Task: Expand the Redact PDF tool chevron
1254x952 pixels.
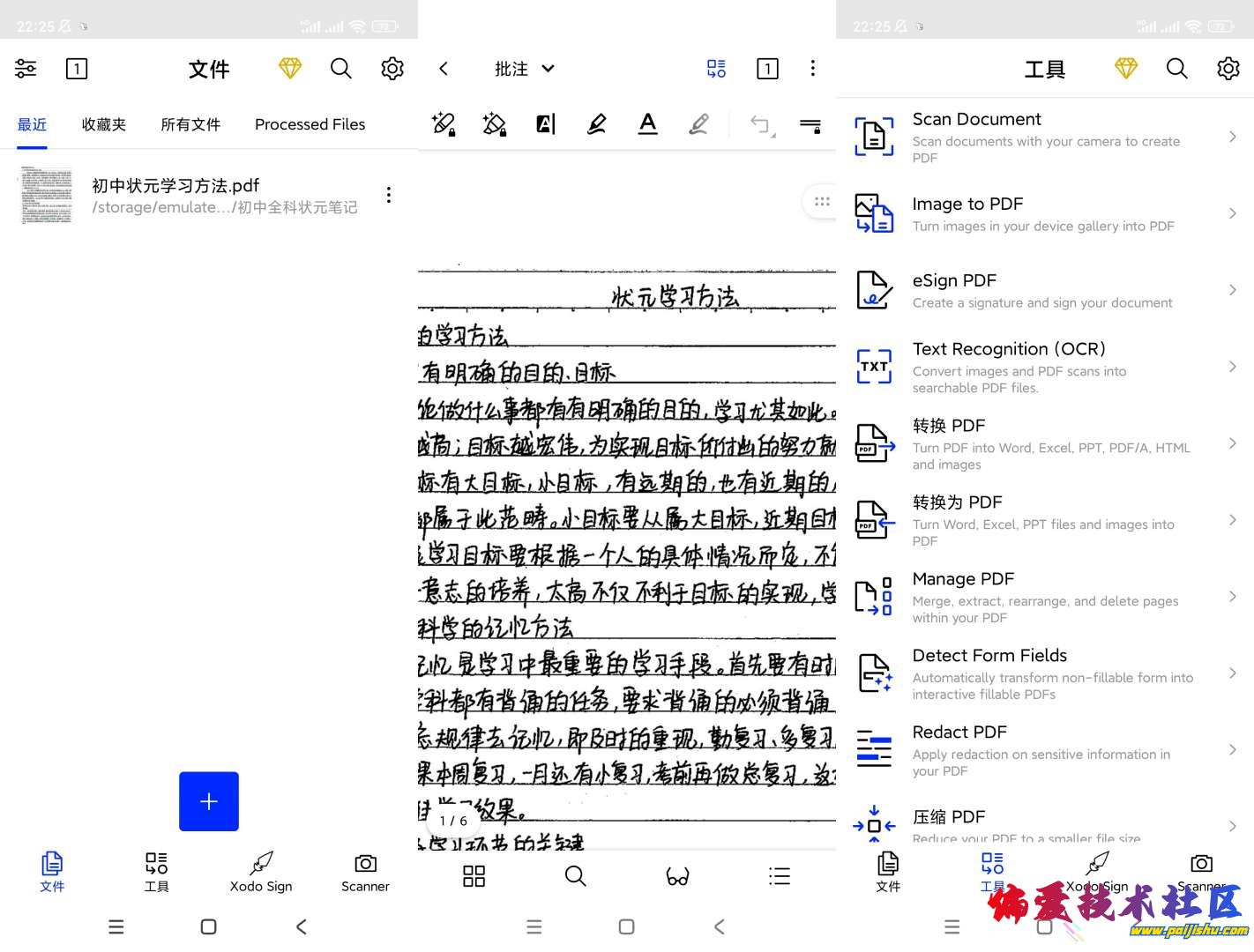Action: tap(1232, 750)
